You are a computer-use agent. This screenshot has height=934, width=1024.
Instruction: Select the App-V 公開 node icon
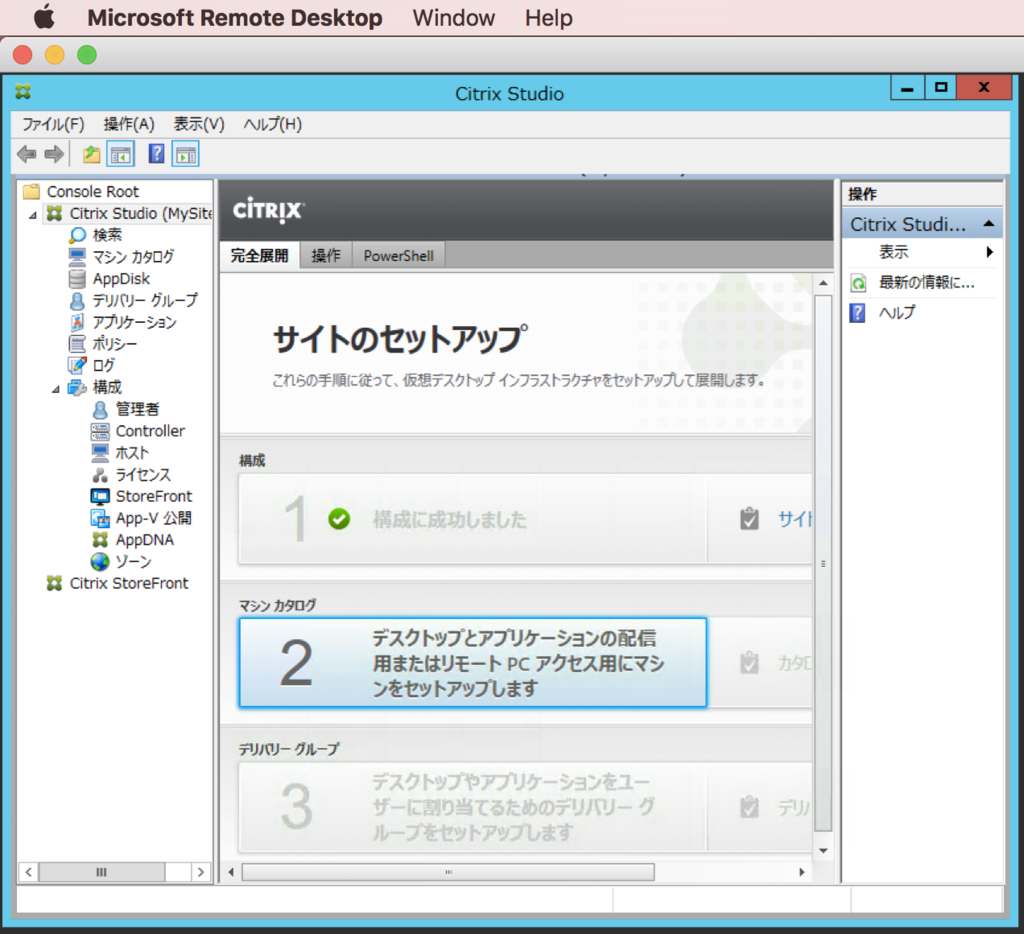(x=100, y=519)
